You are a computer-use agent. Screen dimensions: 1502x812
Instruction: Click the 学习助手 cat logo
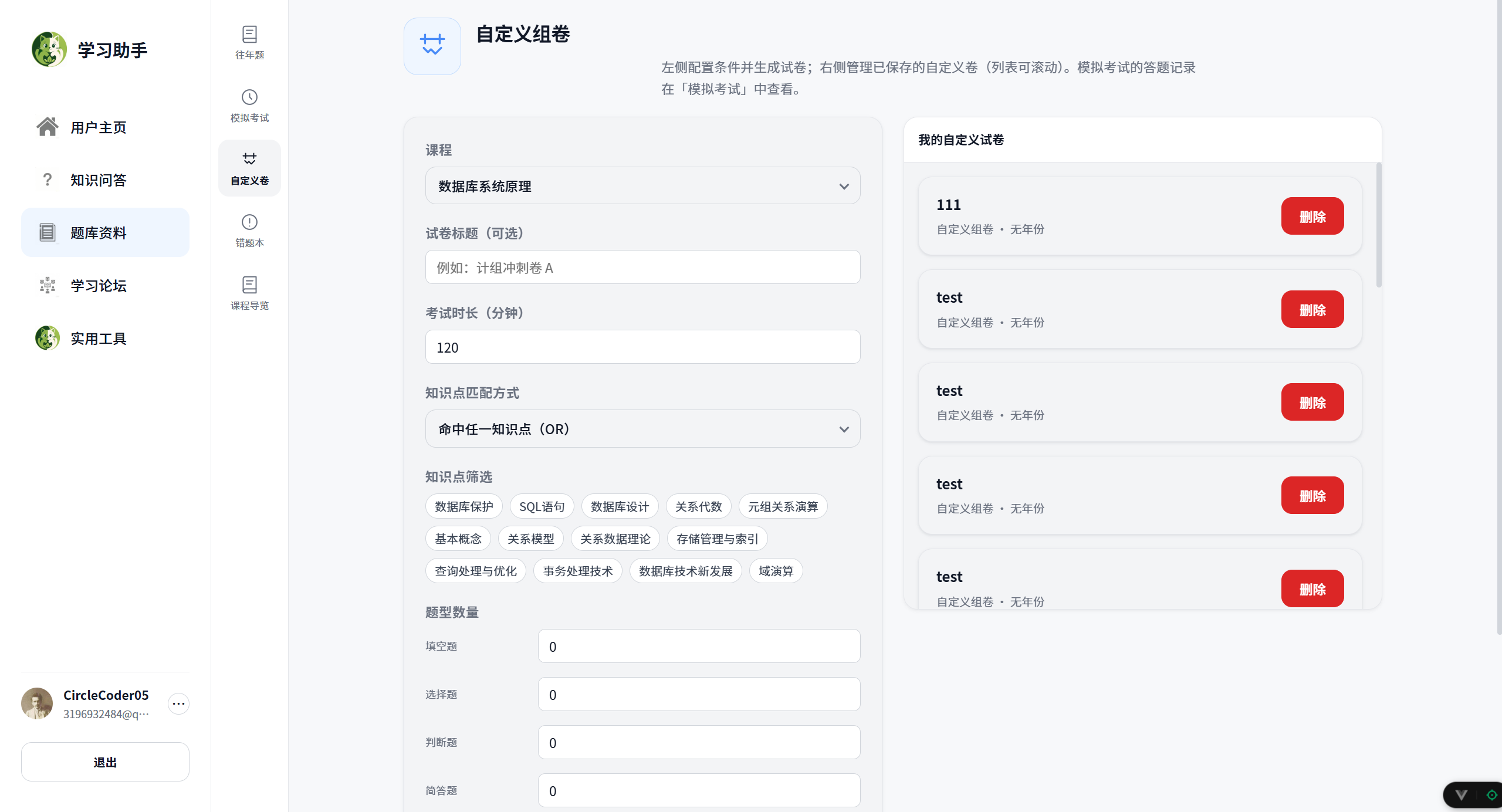click(49, 49)
